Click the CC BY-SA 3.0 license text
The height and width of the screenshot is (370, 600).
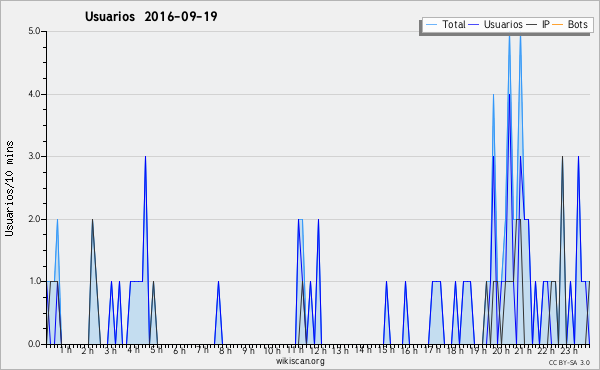pyautogui.click(x=569, y=363)
